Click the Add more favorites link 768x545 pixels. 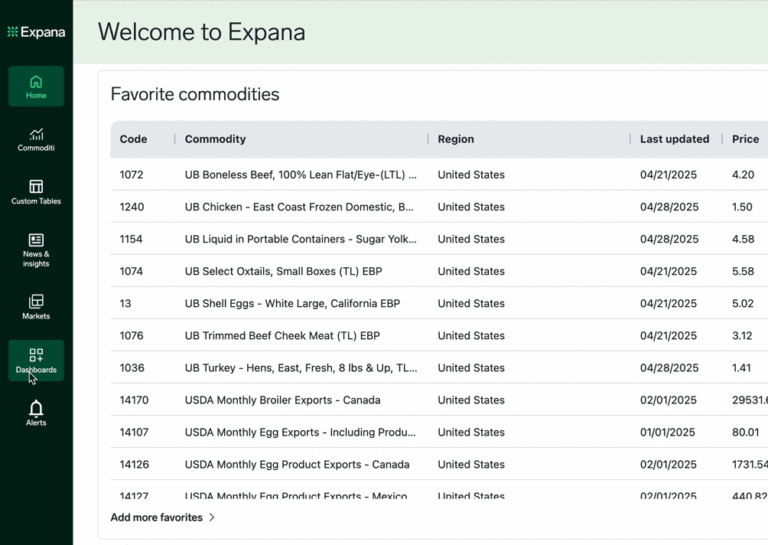tap(156, 518)
